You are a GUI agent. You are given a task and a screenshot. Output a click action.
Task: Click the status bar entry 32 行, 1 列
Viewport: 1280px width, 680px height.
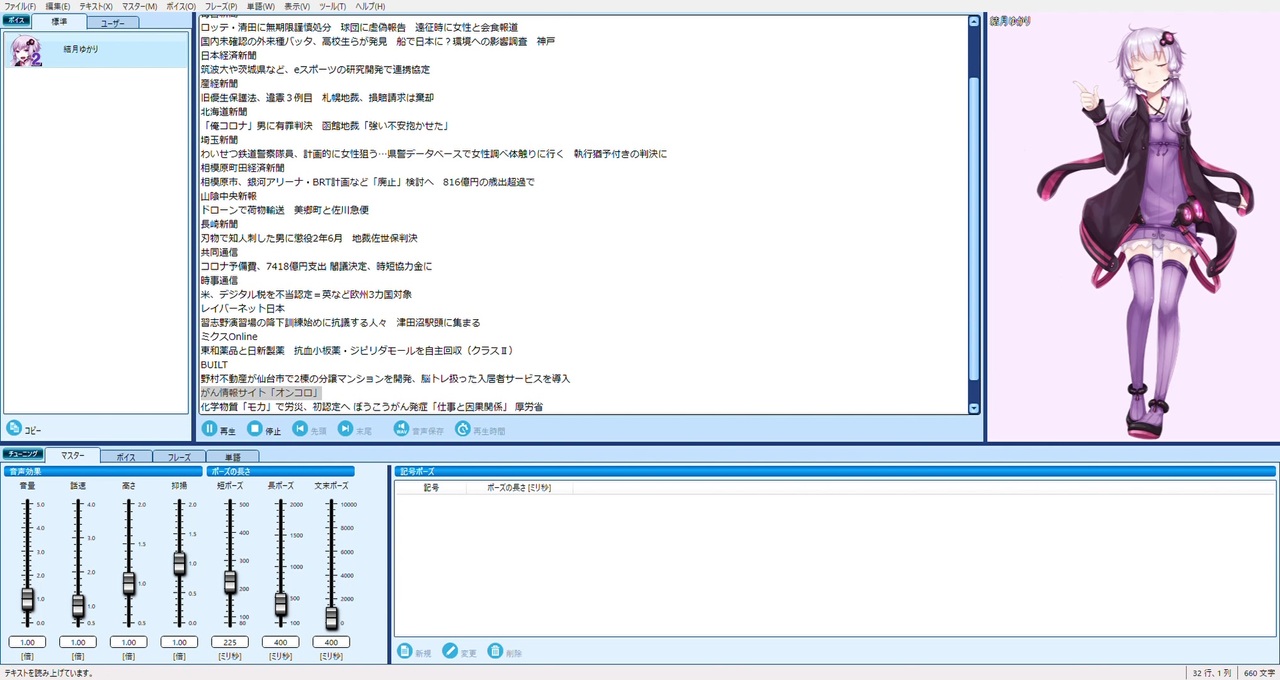pos(1211,673)
